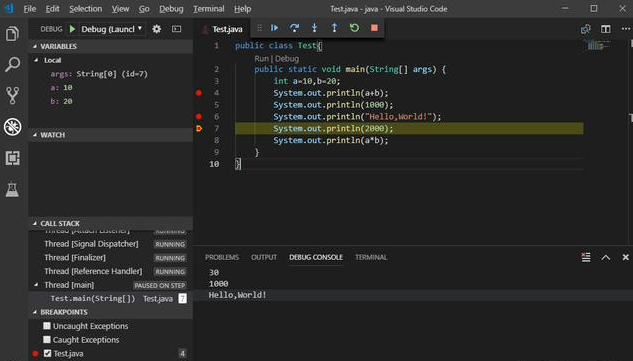Open editor More Actions ellipsis
This screenshot has width=633, height=361.
tap(626, 29)
